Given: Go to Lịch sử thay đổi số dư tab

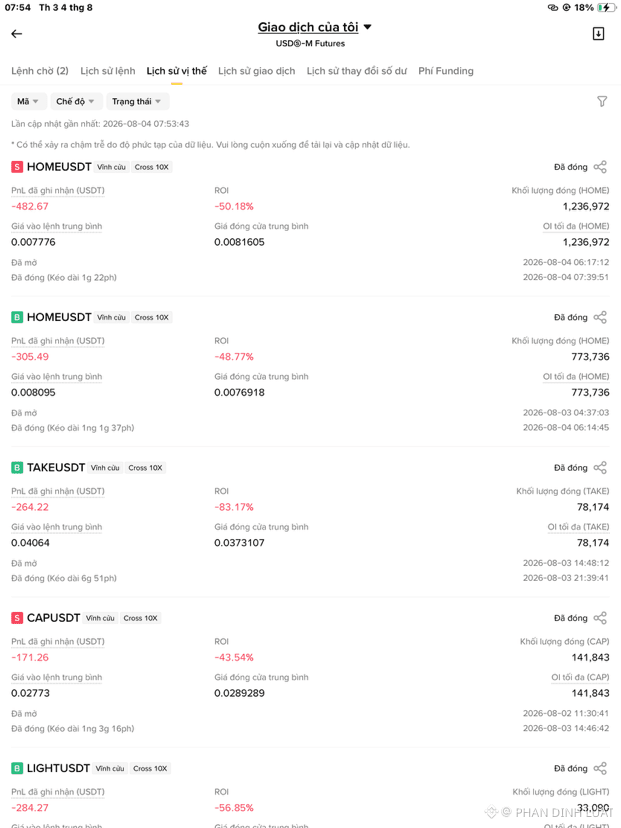Looking at the screenshot, I should coord(357,71).
